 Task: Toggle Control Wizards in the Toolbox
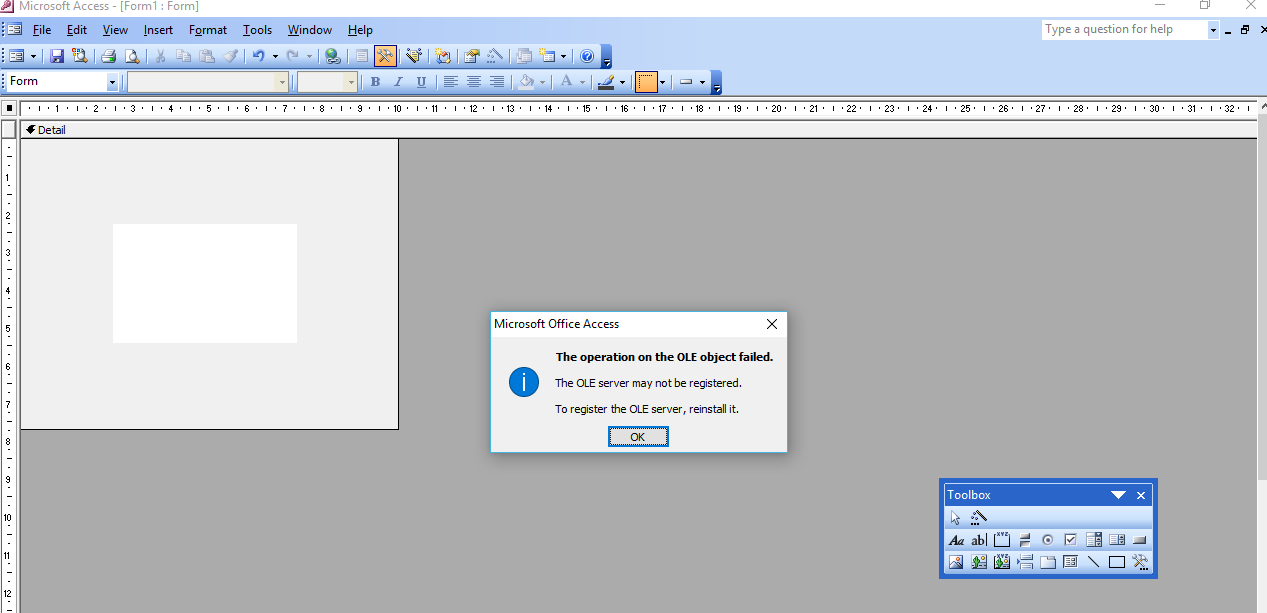979,517
